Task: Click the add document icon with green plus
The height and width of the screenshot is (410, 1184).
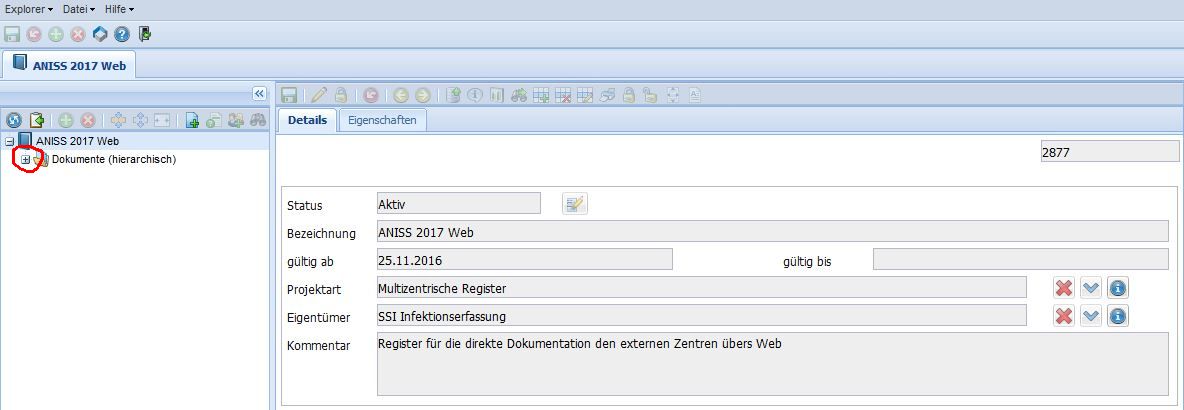Action: point(192,120)
